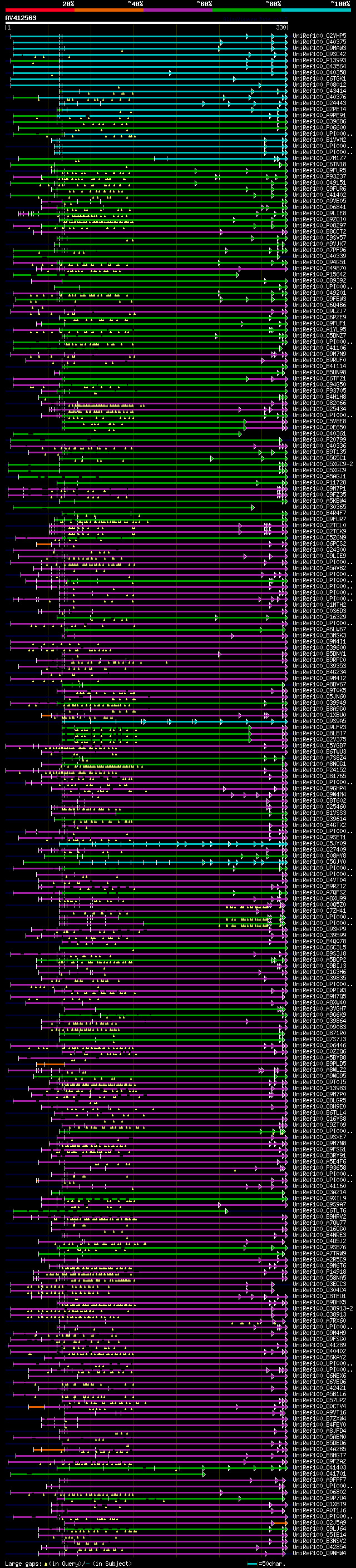Screen dimensions: 356x1568
Task: Select hit UniRef100_B1VVM2
Action: [x=319, y=140]
